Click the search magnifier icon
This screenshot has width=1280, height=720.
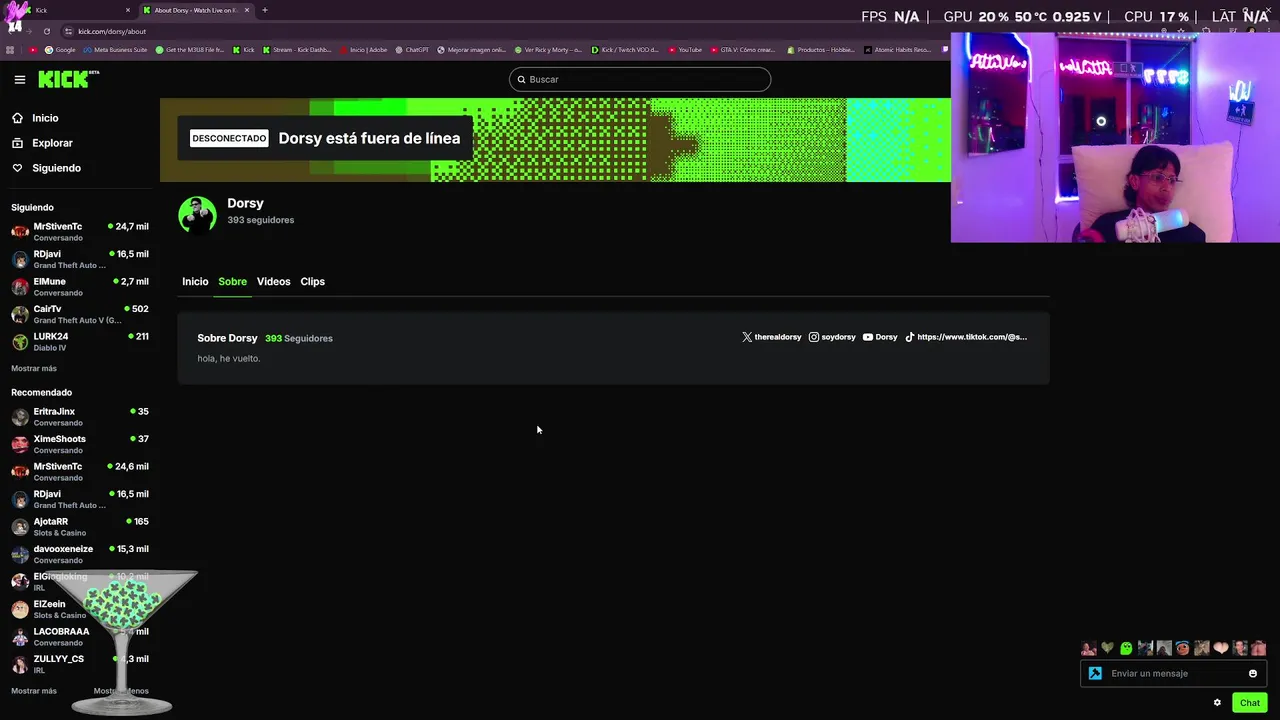[x=521, y=79]
